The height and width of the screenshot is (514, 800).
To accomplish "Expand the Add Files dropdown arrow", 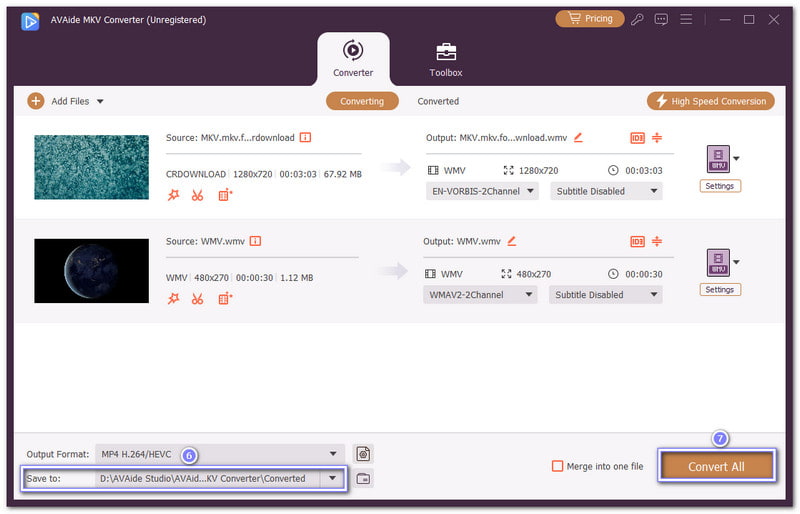I will pyautogui.click(x=100, y=102).
